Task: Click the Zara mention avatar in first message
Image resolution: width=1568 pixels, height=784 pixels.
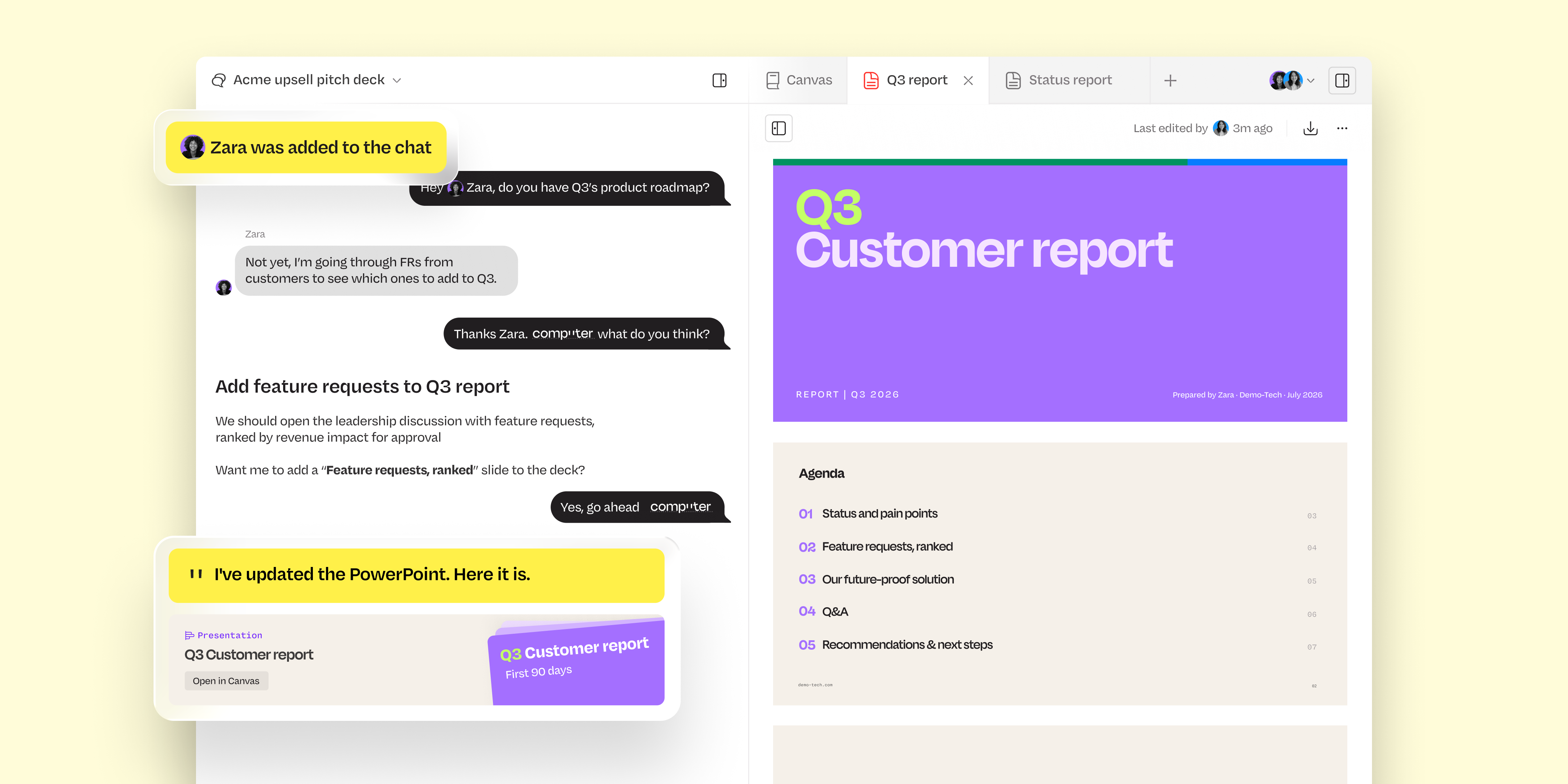Action: pos(455,188)
